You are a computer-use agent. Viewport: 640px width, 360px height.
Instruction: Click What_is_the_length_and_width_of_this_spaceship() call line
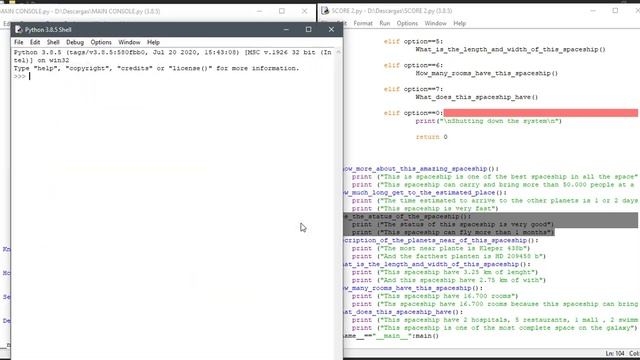pyautogui.click(x=510, y=49)
